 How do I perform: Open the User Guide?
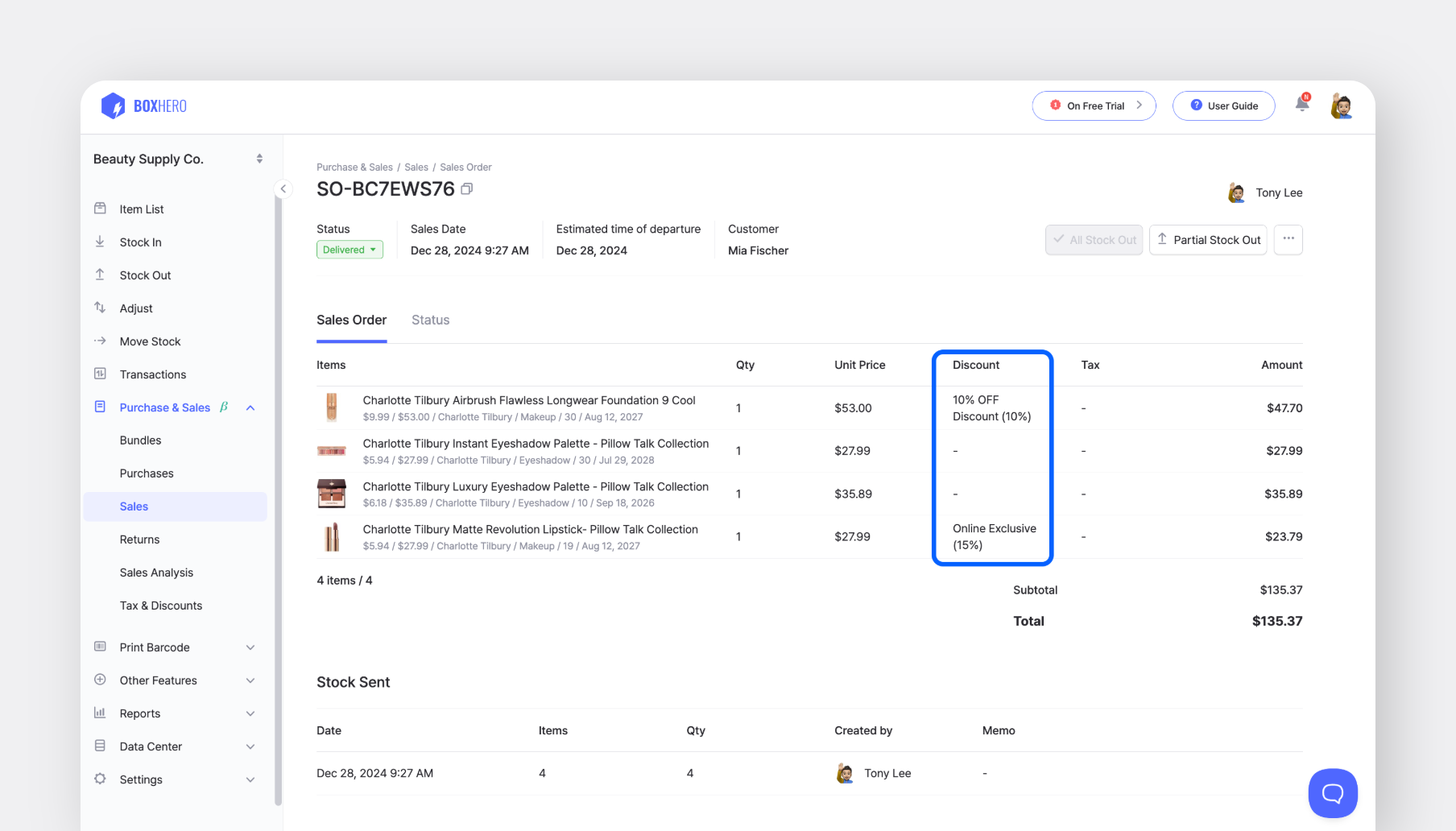[x=1223, y=105]
